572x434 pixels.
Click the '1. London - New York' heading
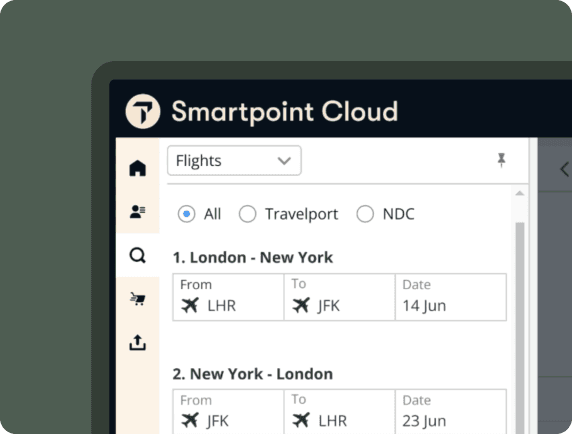pyautogui.click(x=253, y=257)
